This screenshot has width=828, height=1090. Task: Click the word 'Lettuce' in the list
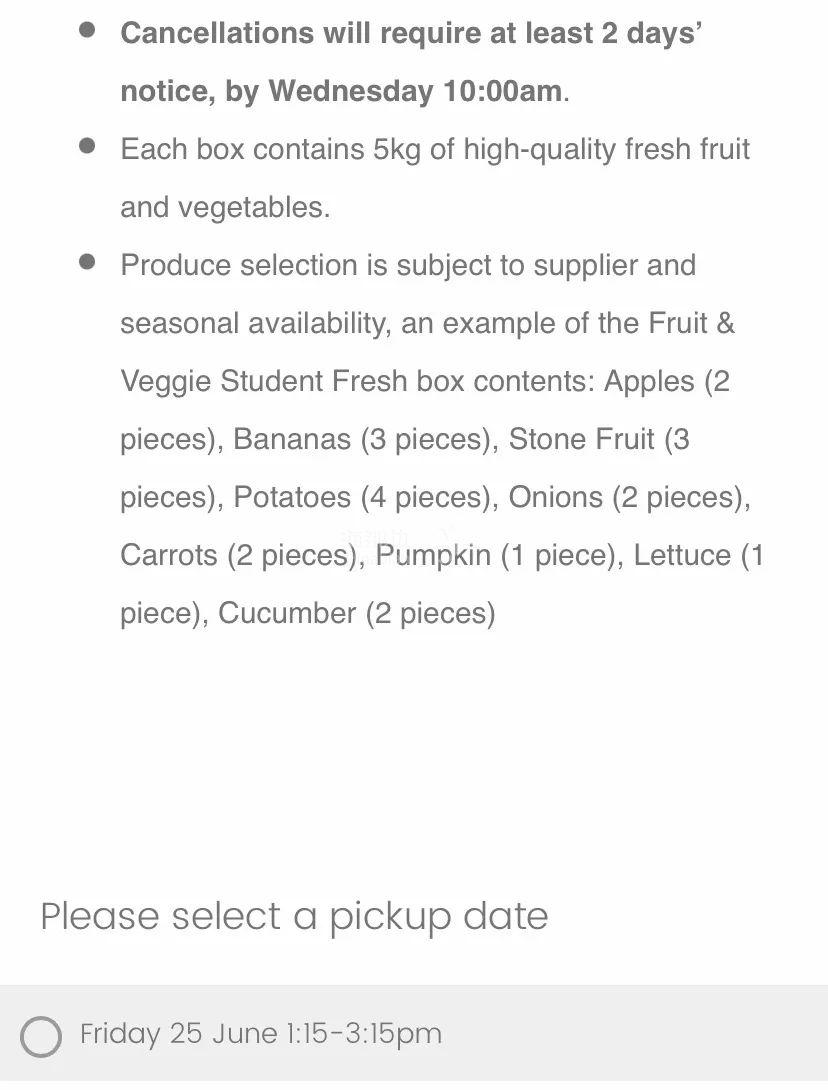682,556
